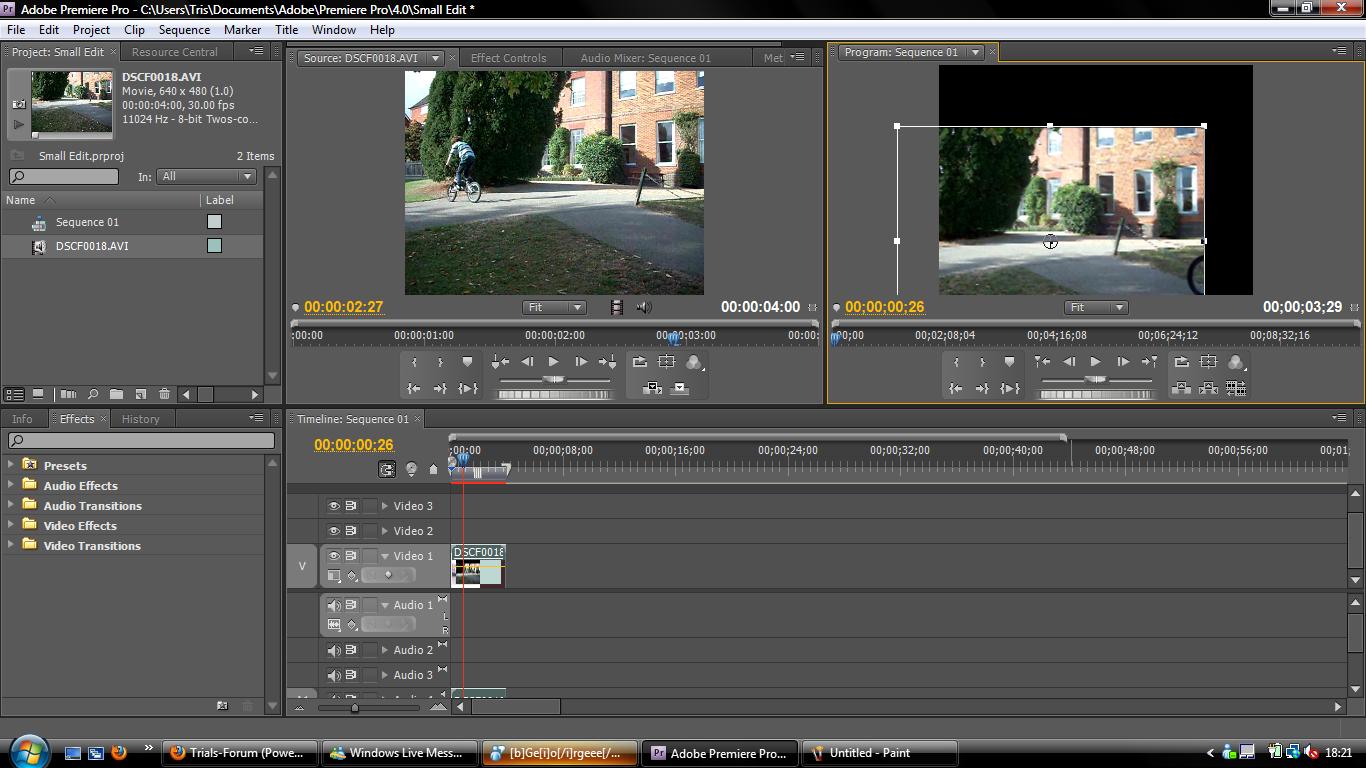Set In point in Source monitor
The width and height of the screenshot is (1366, 768).
(414, 362)
